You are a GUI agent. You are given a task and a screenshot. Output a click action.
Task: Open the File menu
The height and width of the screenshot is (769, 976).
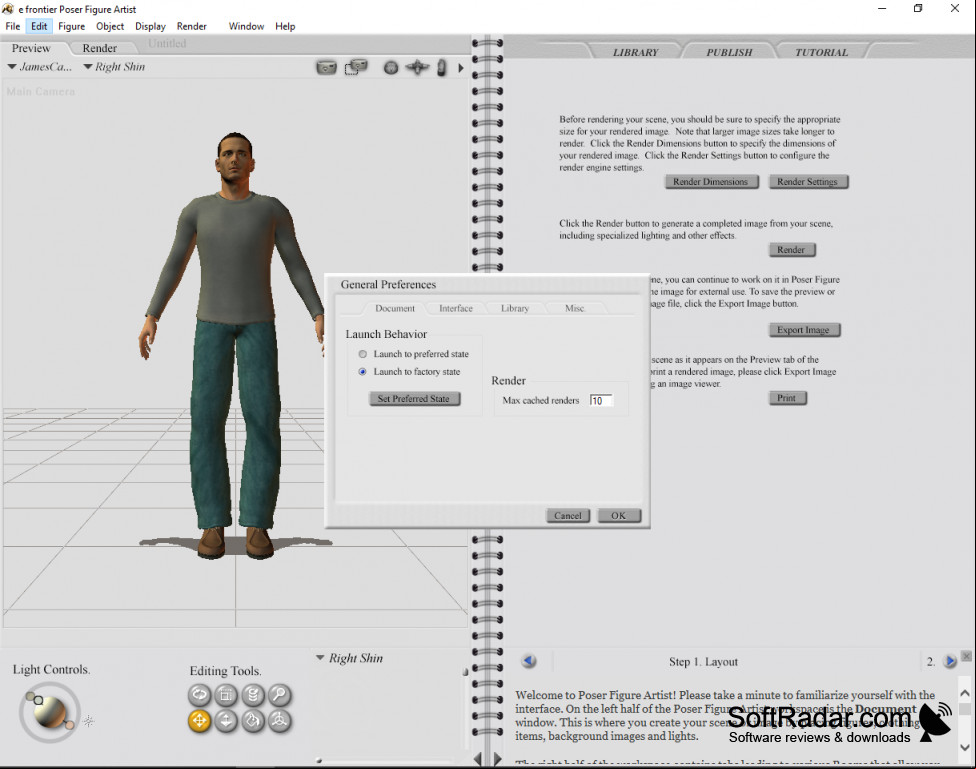pos(13,26)
